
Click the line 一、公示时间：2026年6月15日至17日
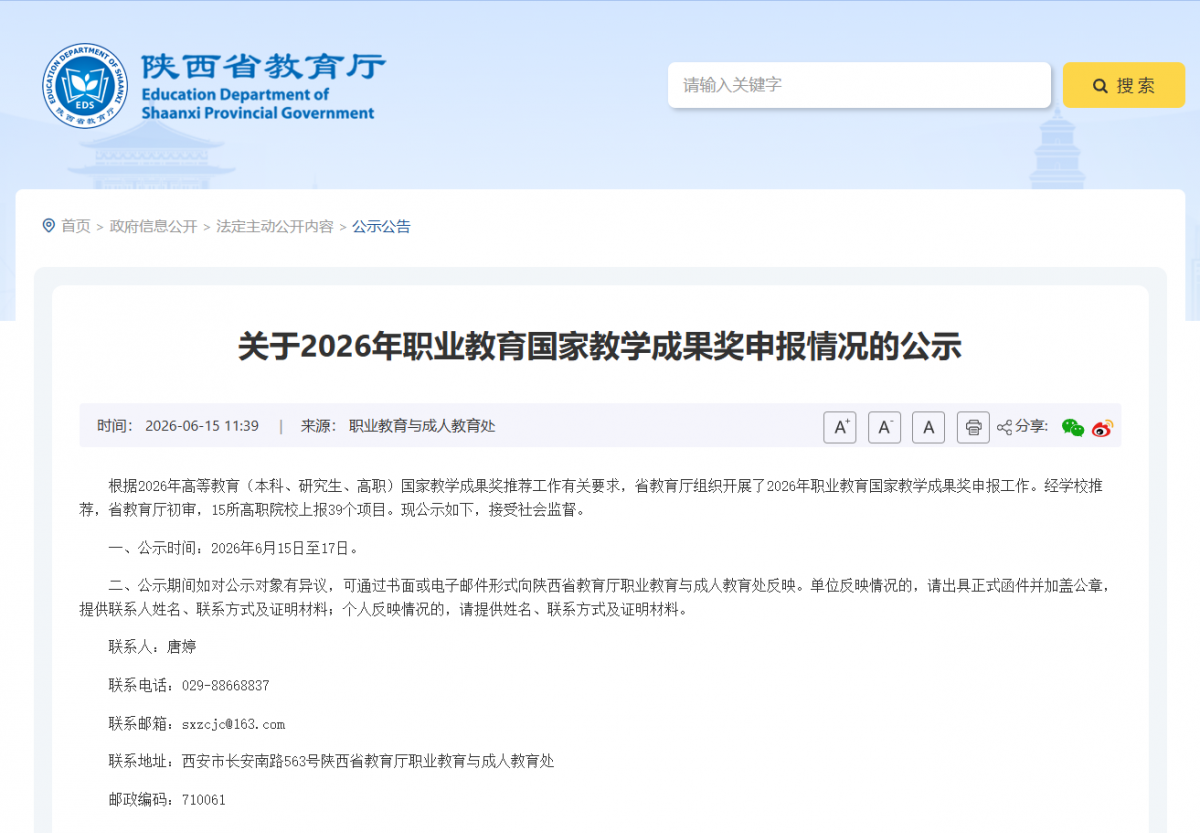click(233, 548)
